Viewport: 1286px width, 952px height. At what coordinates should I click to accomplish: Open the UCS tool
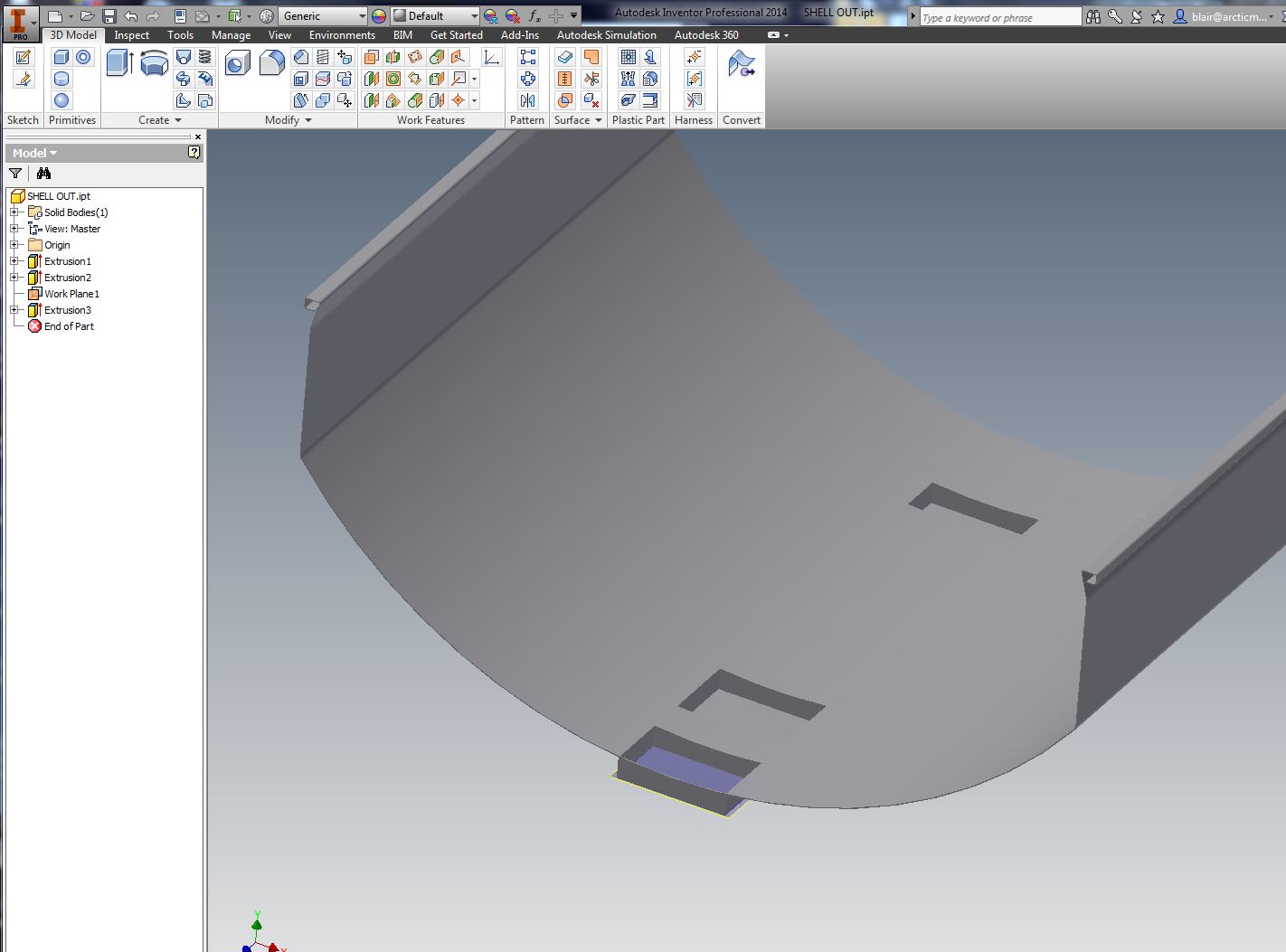point(492,57)
